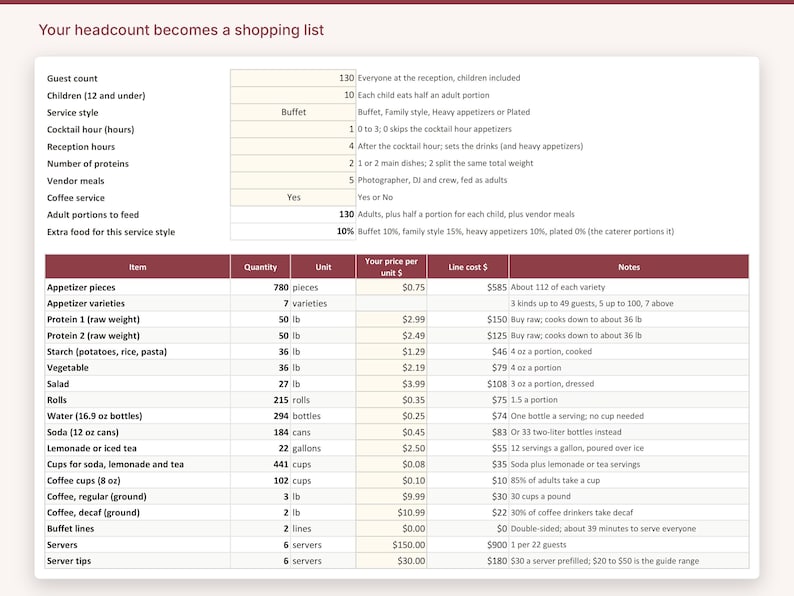Image resolution: width=794 pixels, height=596 pixels.
Task: Edit the Soda cans price $0.45
Action: coord(391,432)
